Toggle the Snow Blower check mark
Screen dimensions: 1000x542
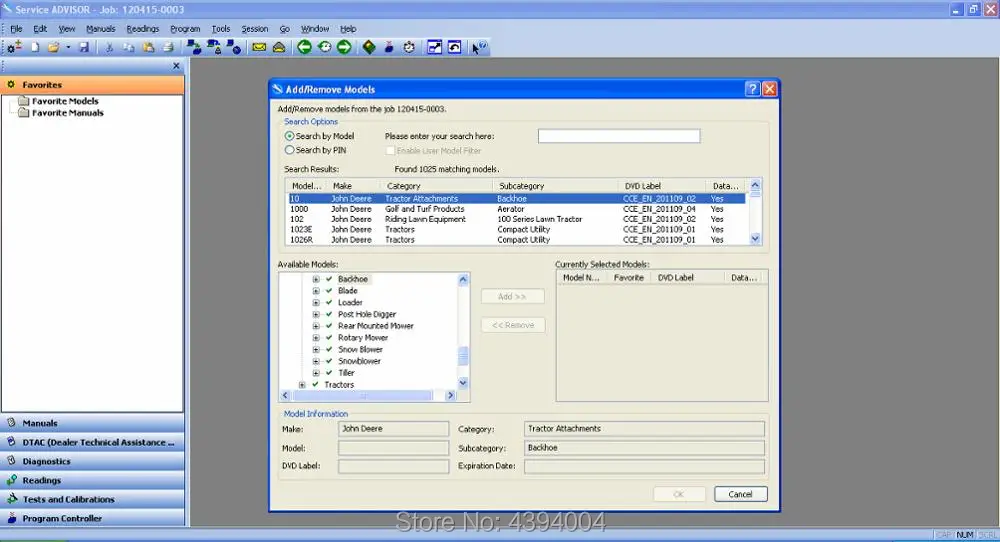tap(329, 349)
